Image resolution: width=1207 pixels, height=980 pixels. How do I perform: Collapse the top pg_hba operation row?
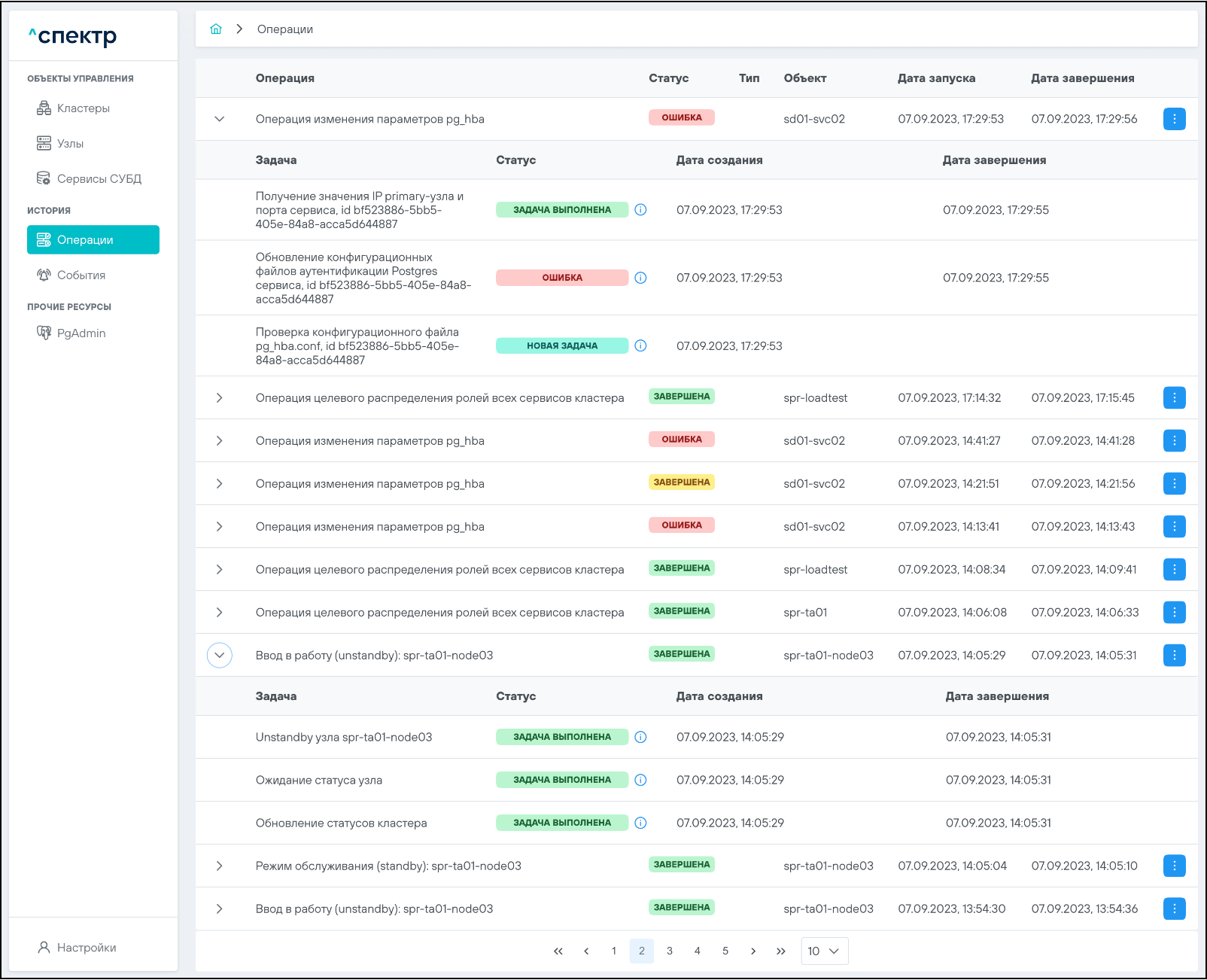coord(220,119)
